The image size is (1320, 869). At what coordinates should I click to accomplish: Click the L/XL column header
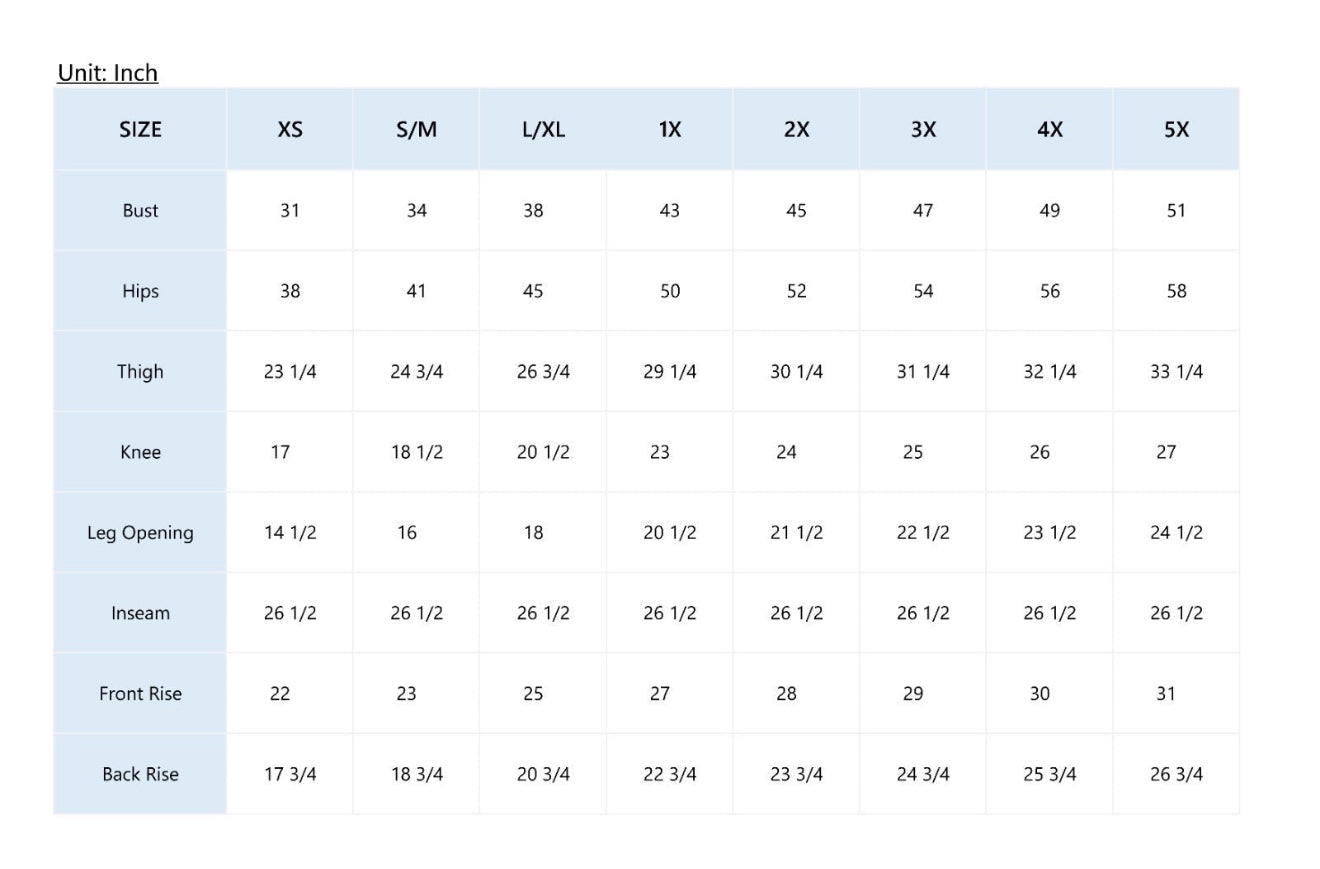(x=543, y=129)
